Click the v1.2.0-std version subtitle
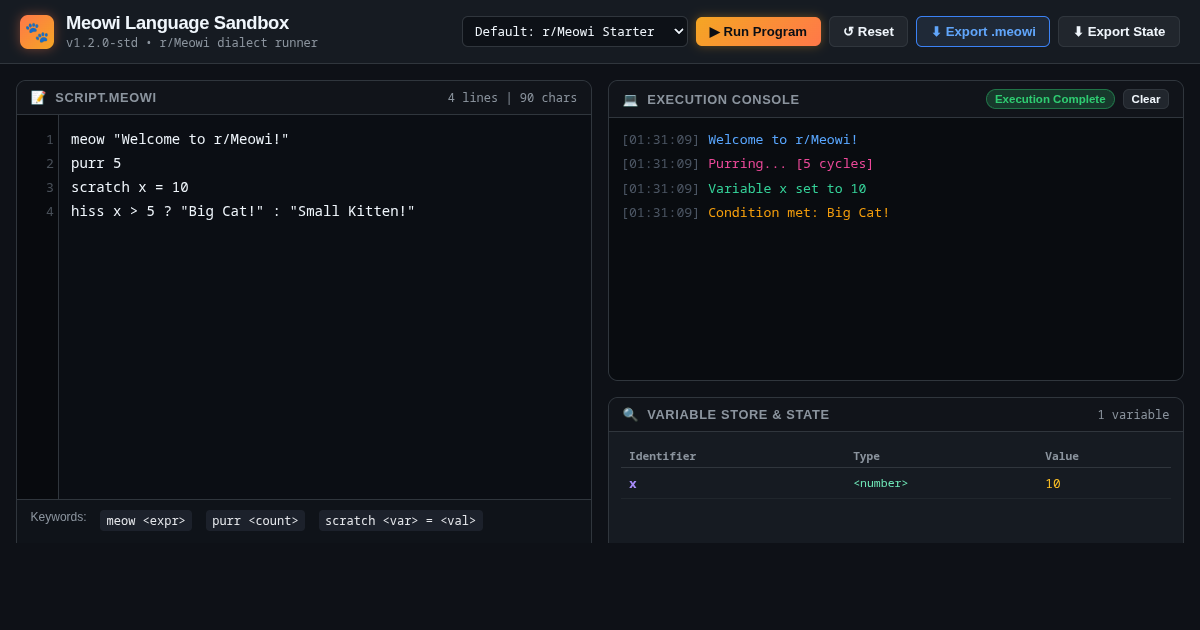The image size is (1200, 630). coord(192,43)
